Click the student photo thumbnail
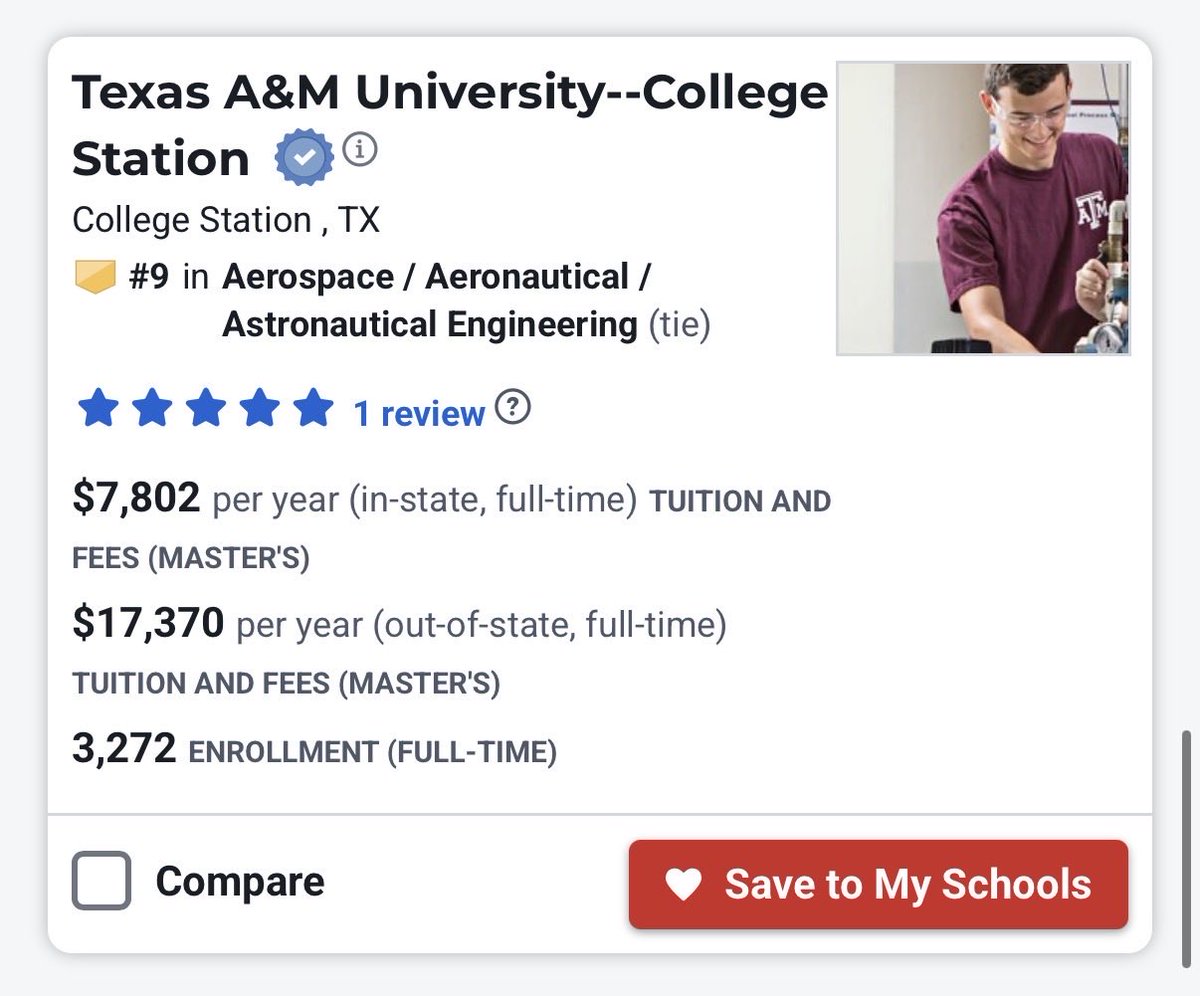 [983, 208]
